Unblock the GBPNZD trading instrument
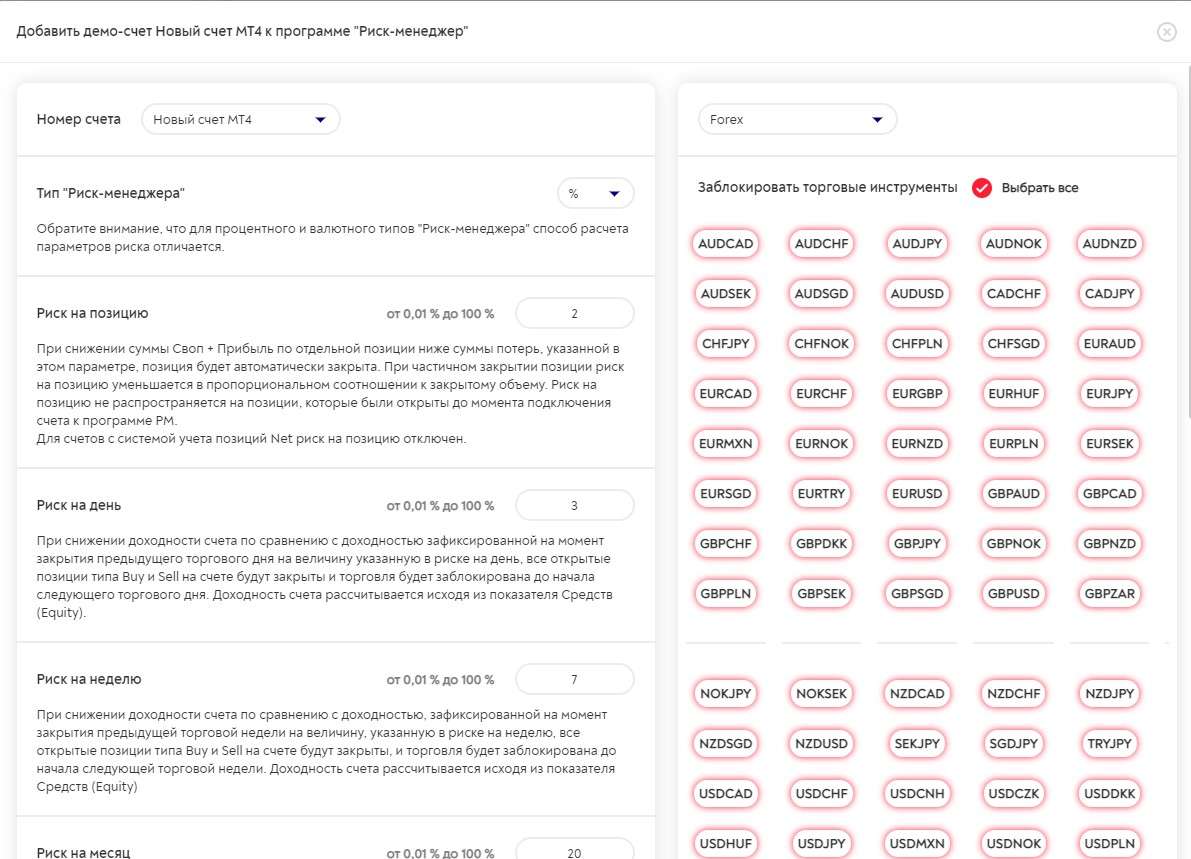The height and width of the screenshot is (859, 1191). coord(1110,545)
